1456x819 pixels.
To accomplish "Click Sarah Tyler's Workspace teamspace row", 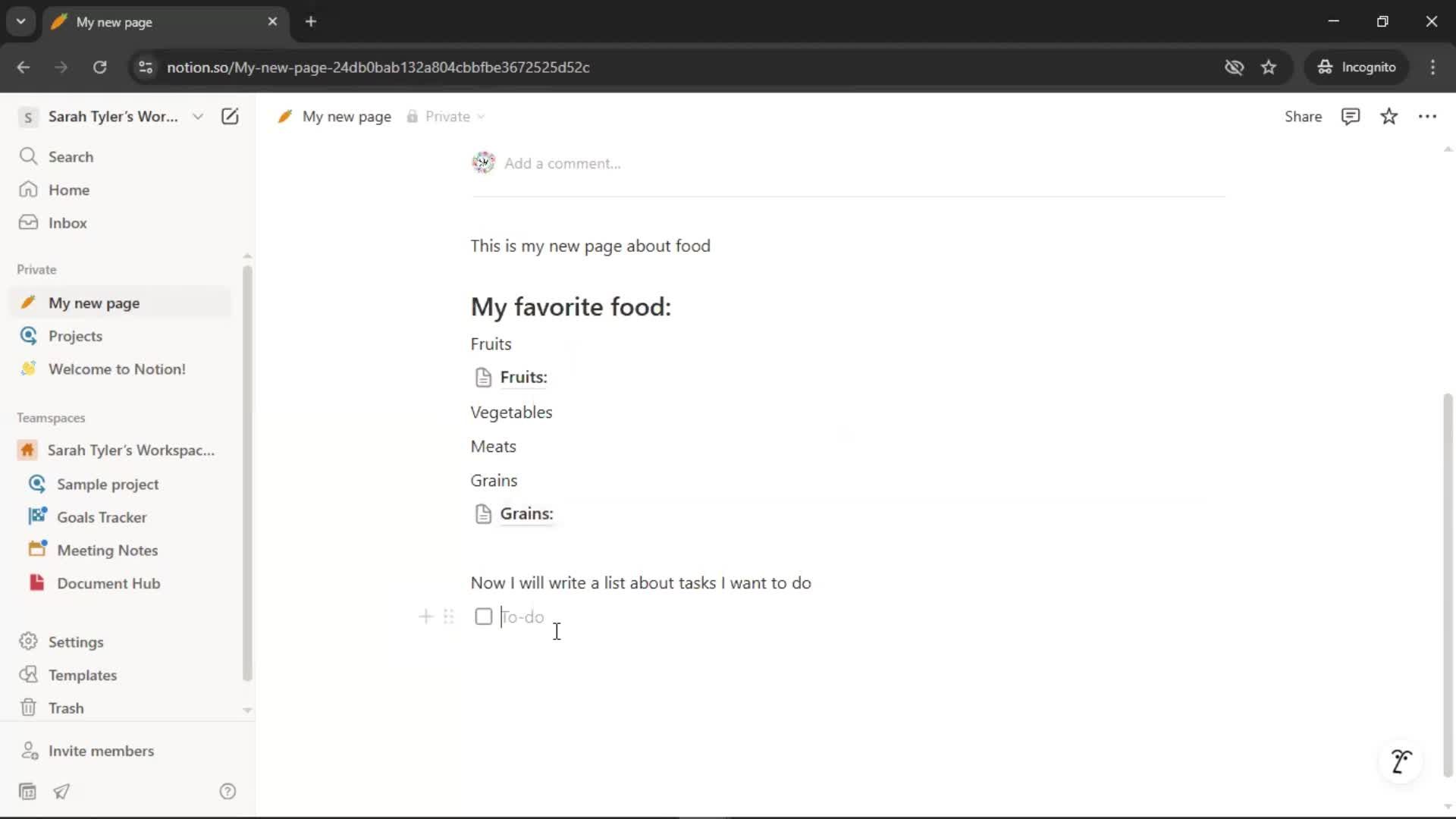I will (121, 450).
